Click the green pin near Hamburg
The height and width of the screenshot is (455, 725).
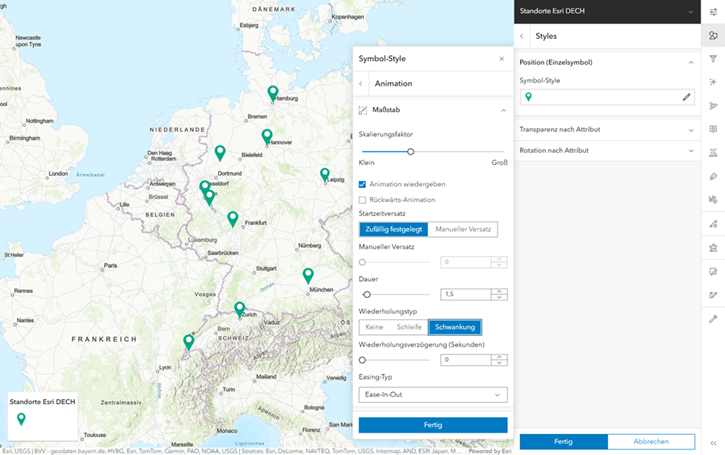[273, 93]
